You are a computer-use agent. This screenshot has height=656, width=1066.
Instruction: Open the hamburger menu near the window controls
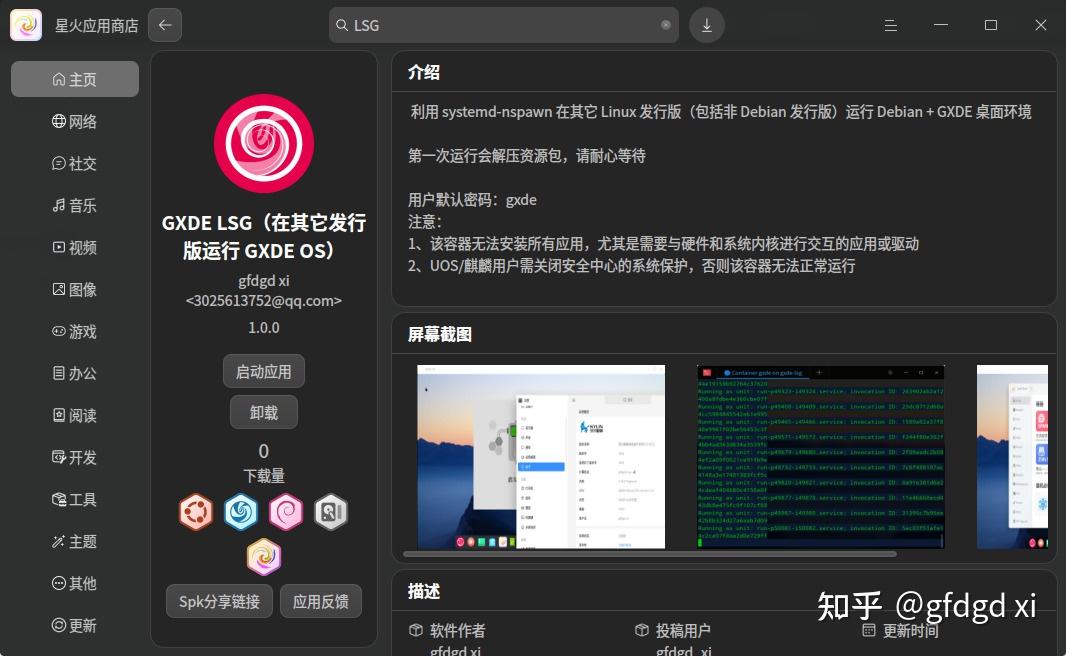(890, 25)
